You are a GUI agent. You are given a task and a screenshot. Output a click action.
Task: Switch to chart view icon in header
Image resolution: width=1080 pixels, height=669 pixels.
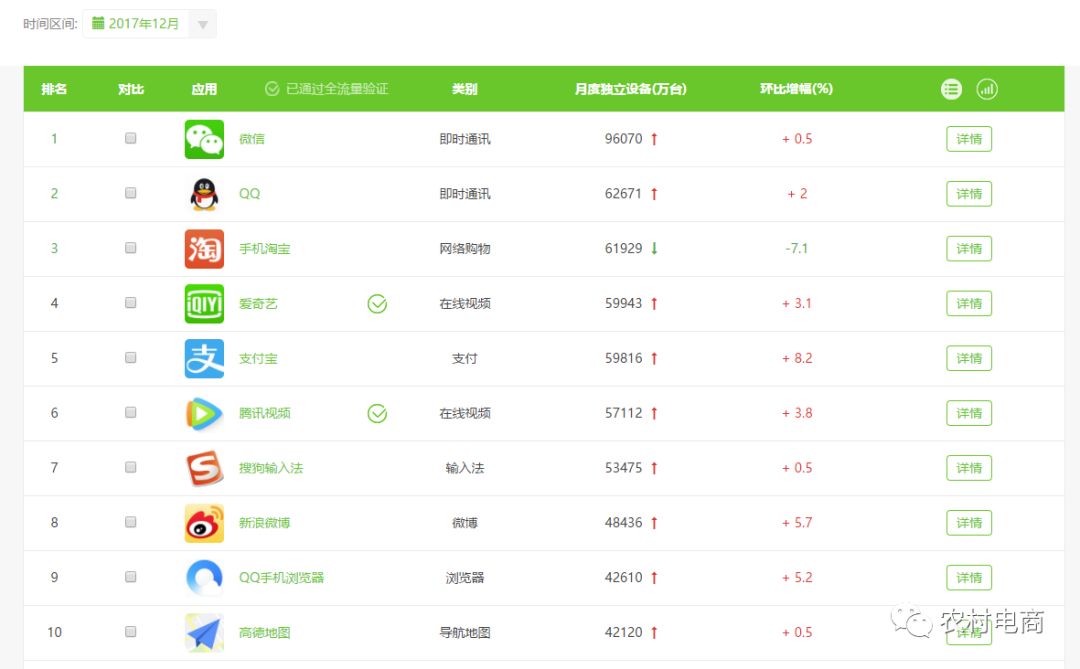987,89
